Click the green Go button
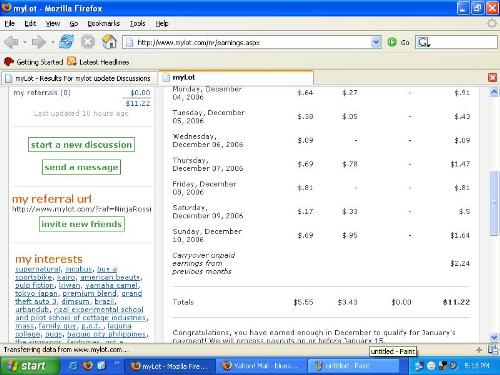 tap(398, 42)
